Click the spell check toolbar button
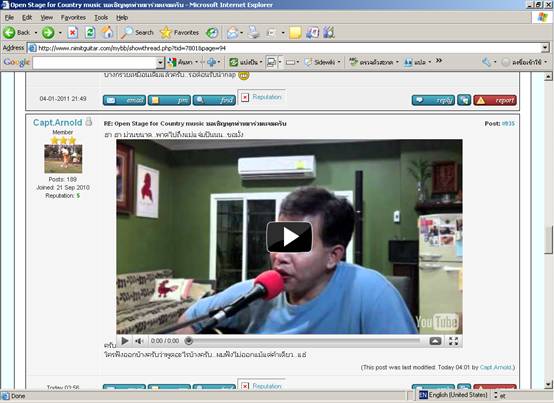Screen dimensions: 554x403 coord(371,62)
